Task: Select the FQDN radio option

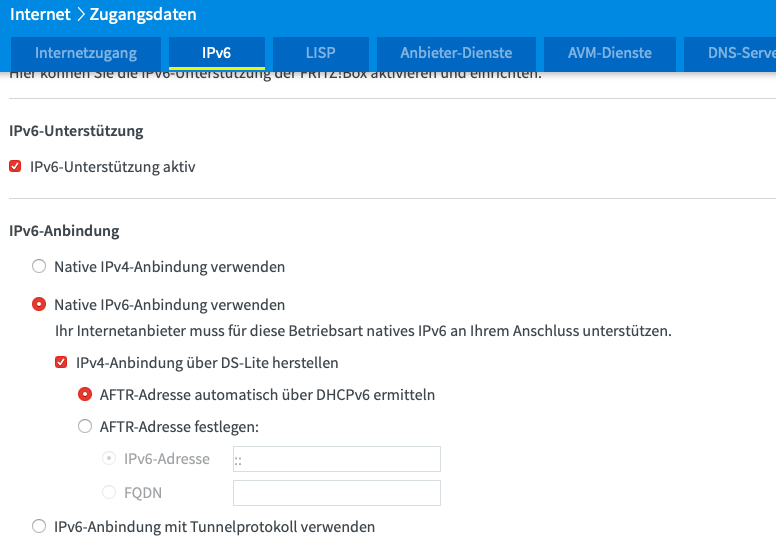Action: click(109, 492)
